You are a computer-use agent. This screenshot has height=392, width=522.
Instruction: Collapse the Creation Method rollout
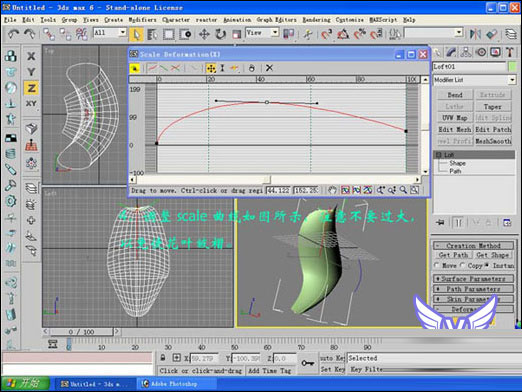tap(473, 246)
